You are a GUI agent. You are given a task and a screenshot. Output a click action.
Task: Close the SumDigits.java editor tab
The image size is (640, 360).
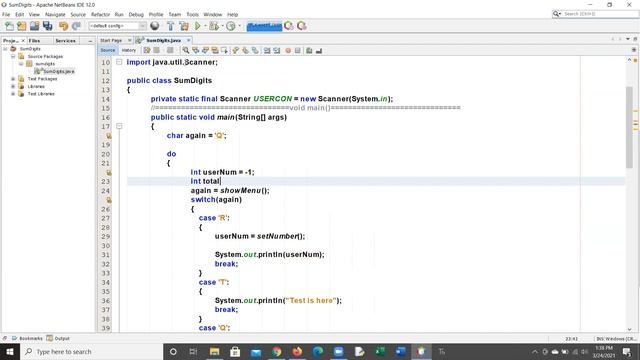[189, 40]
